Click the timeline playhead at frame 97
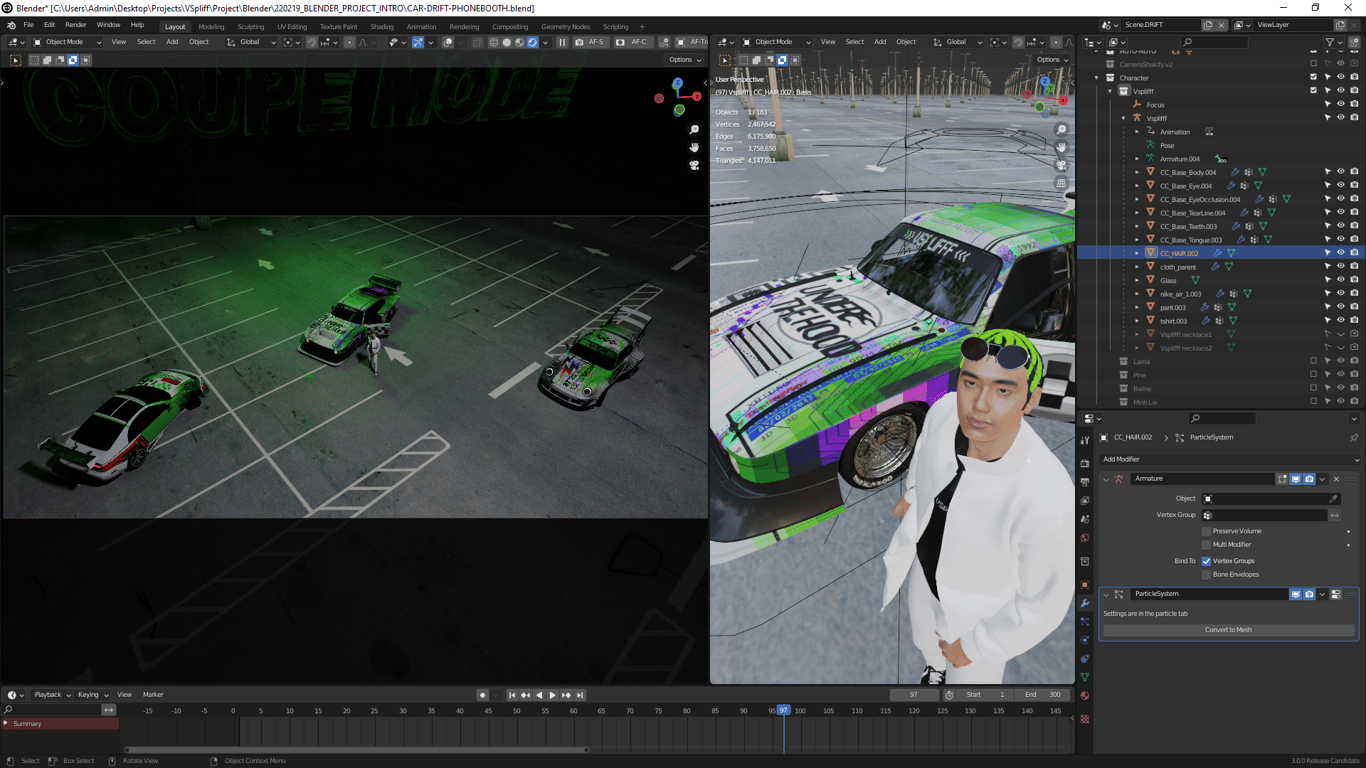This screenshot has height=768, width=1366. [783, 710]
